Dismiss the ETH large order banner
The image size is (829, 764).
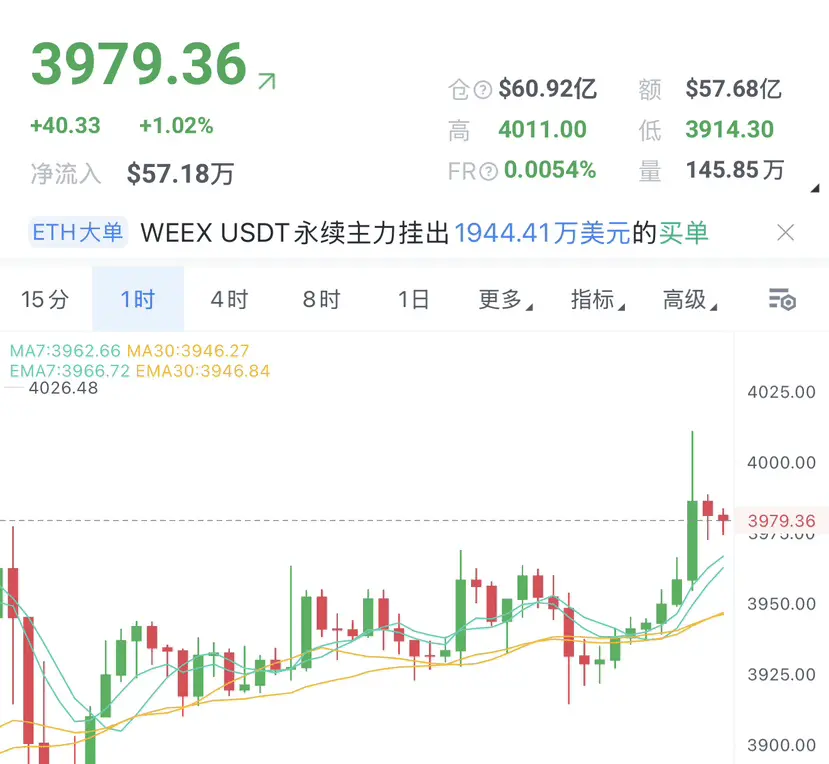pyautogui.click(x=786, y=233)
